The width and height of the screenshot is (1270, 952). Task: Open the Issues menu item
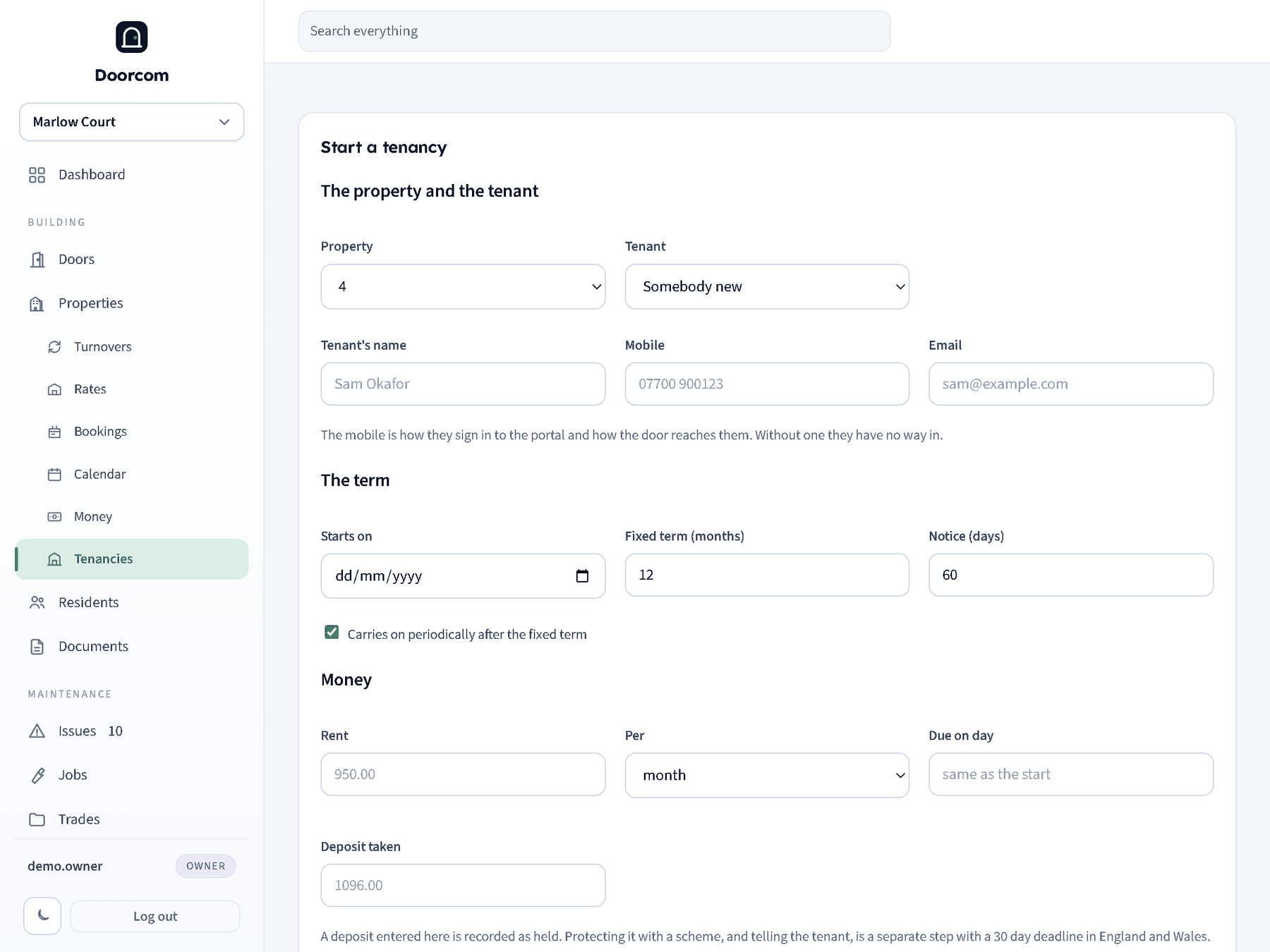pos(132,731)
